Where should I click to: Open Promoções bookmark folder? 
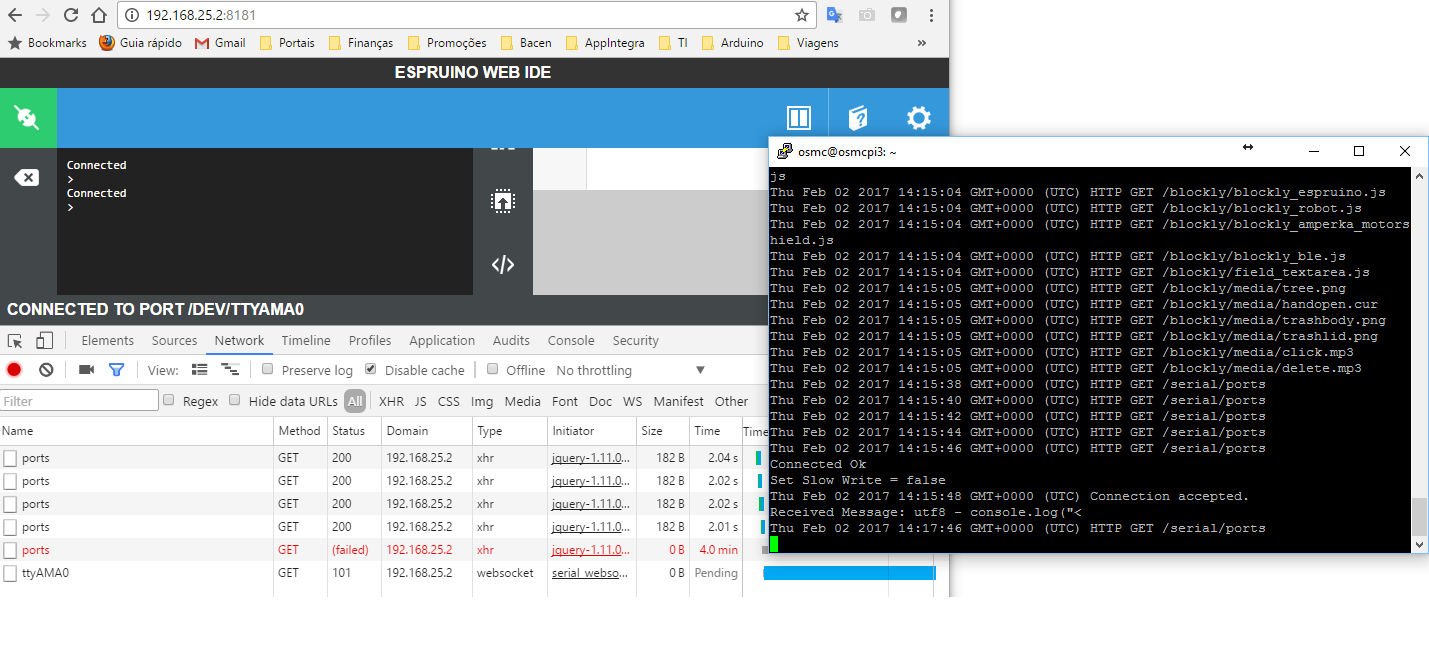click(x=446, y=43)
